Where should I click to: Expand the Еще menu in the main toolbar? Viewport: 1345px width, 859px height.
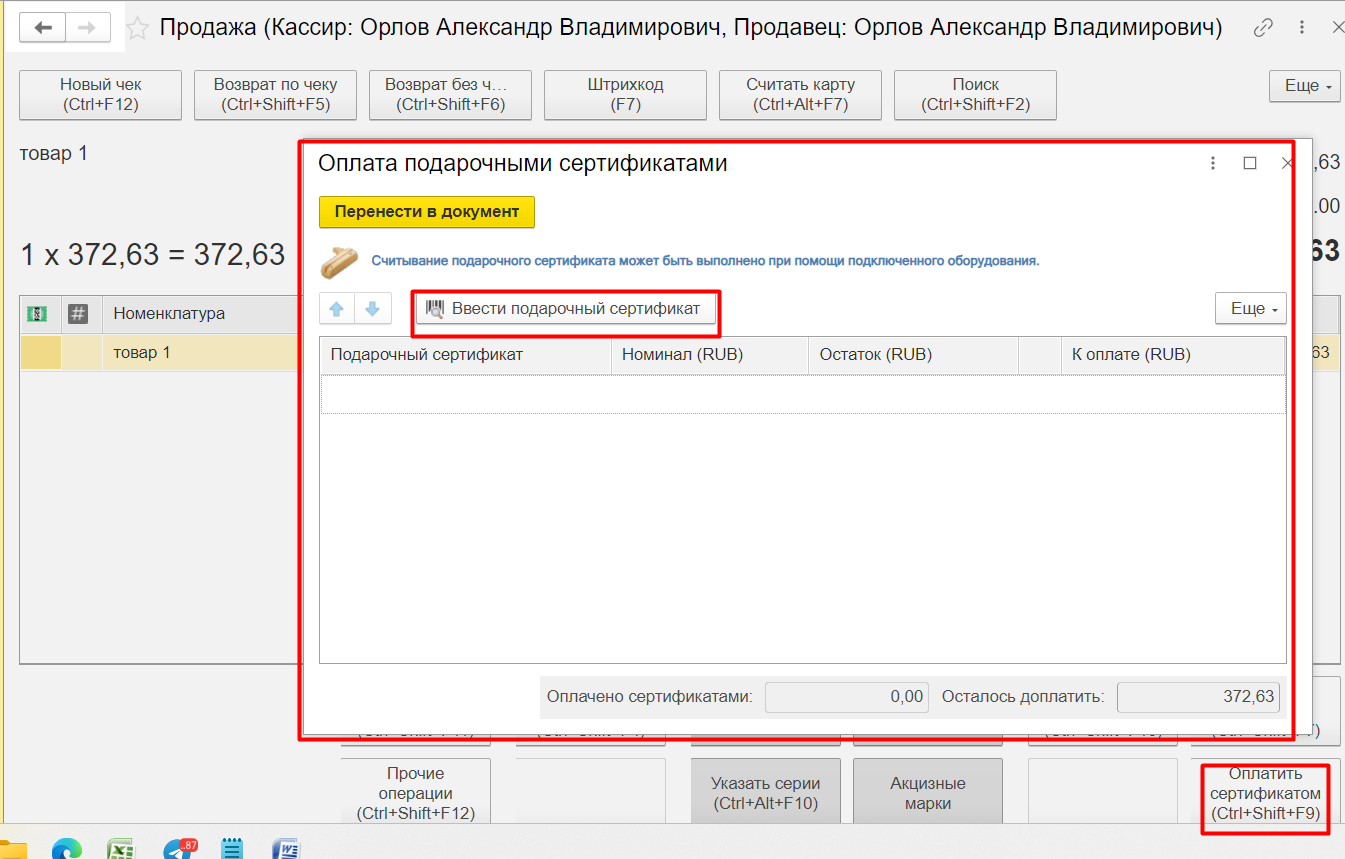1304,86
